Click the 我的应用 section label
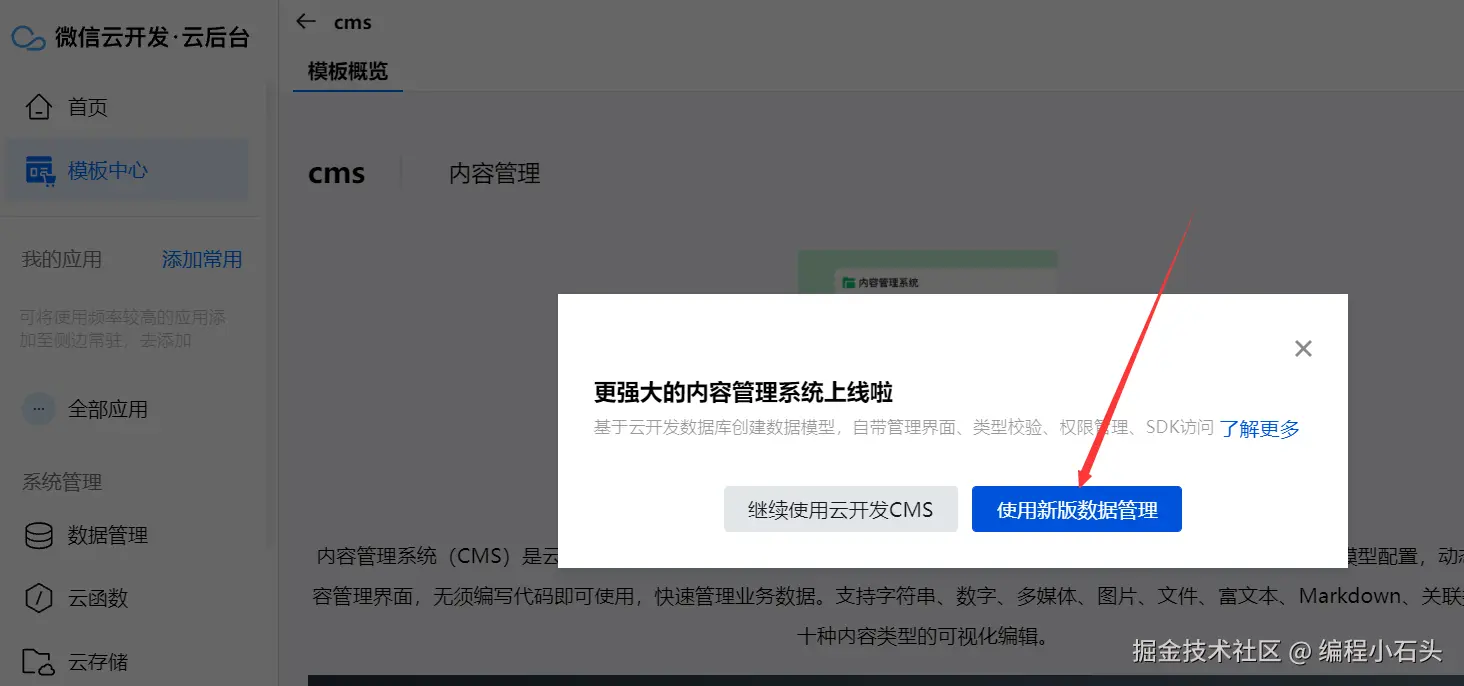 point(62,259)
